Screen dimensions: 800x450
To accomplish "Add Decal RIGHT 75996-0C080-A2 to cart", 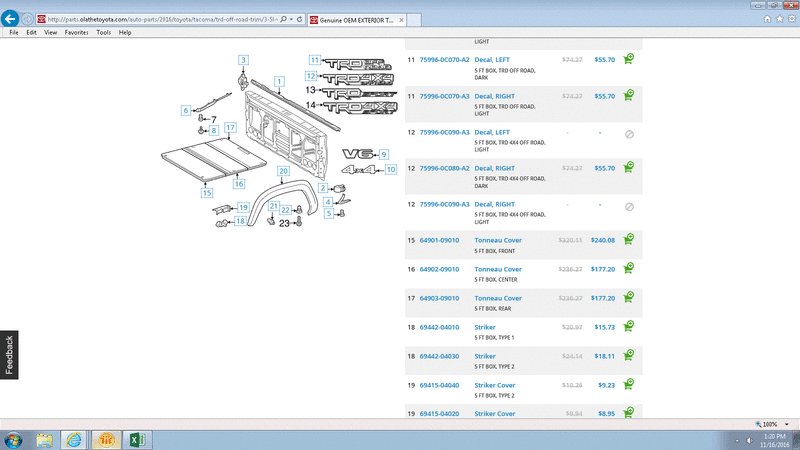I will (629, 167).
